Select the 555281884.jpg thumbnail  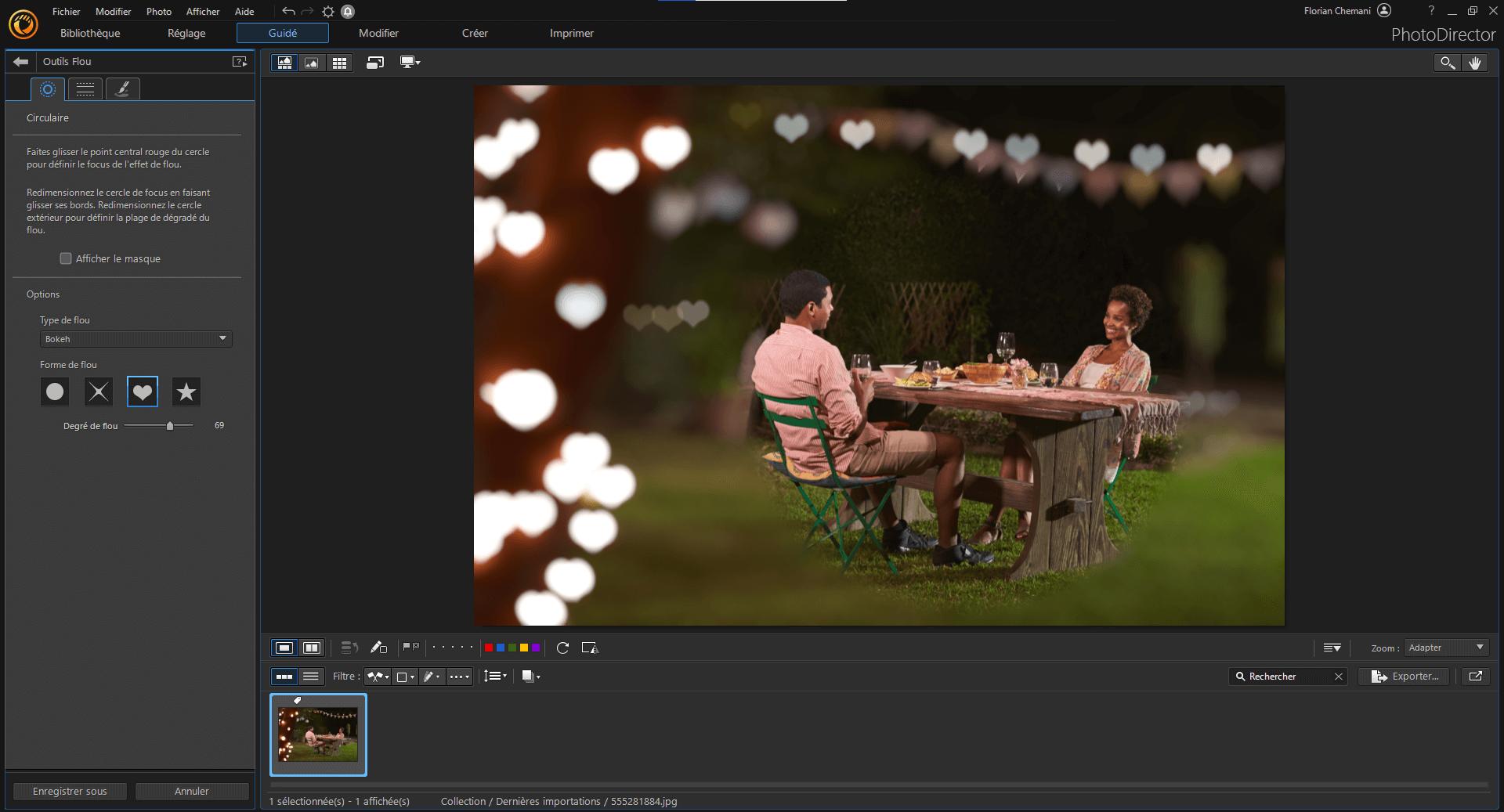click(x=318, y=734)
